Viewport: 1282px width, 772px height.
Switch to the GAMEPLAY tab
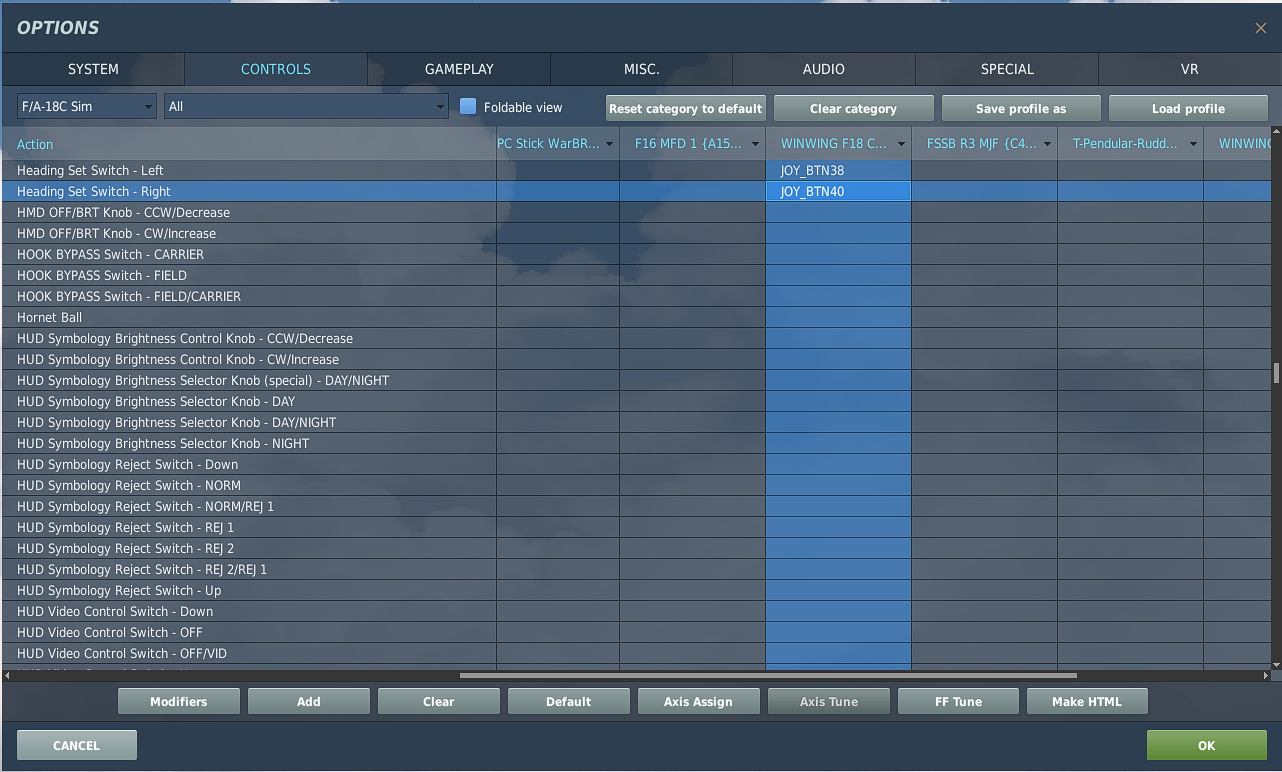pyautogui.click(x=459, y=69)
